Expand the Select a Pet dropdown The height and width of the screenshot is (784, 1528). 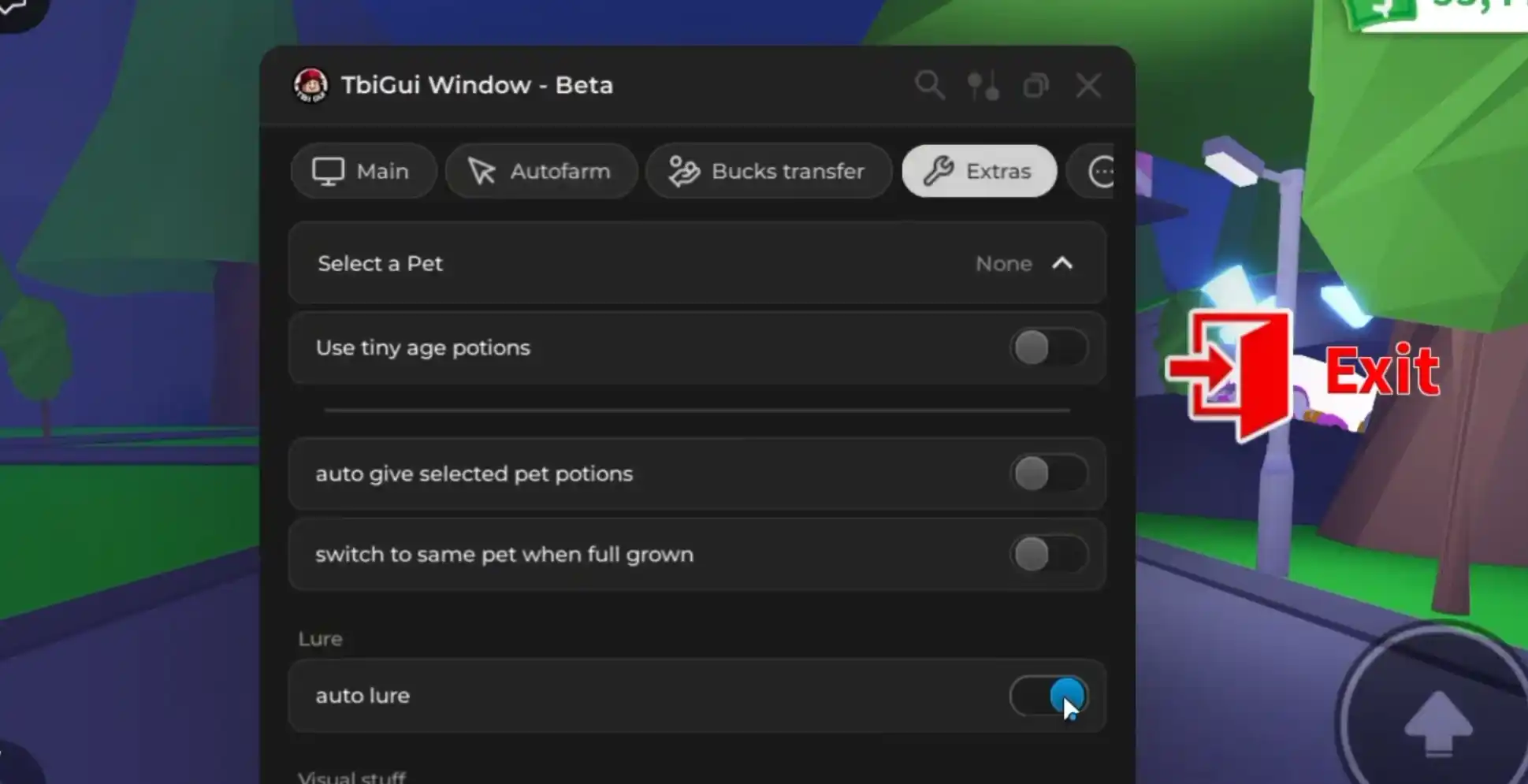[697, 263]
